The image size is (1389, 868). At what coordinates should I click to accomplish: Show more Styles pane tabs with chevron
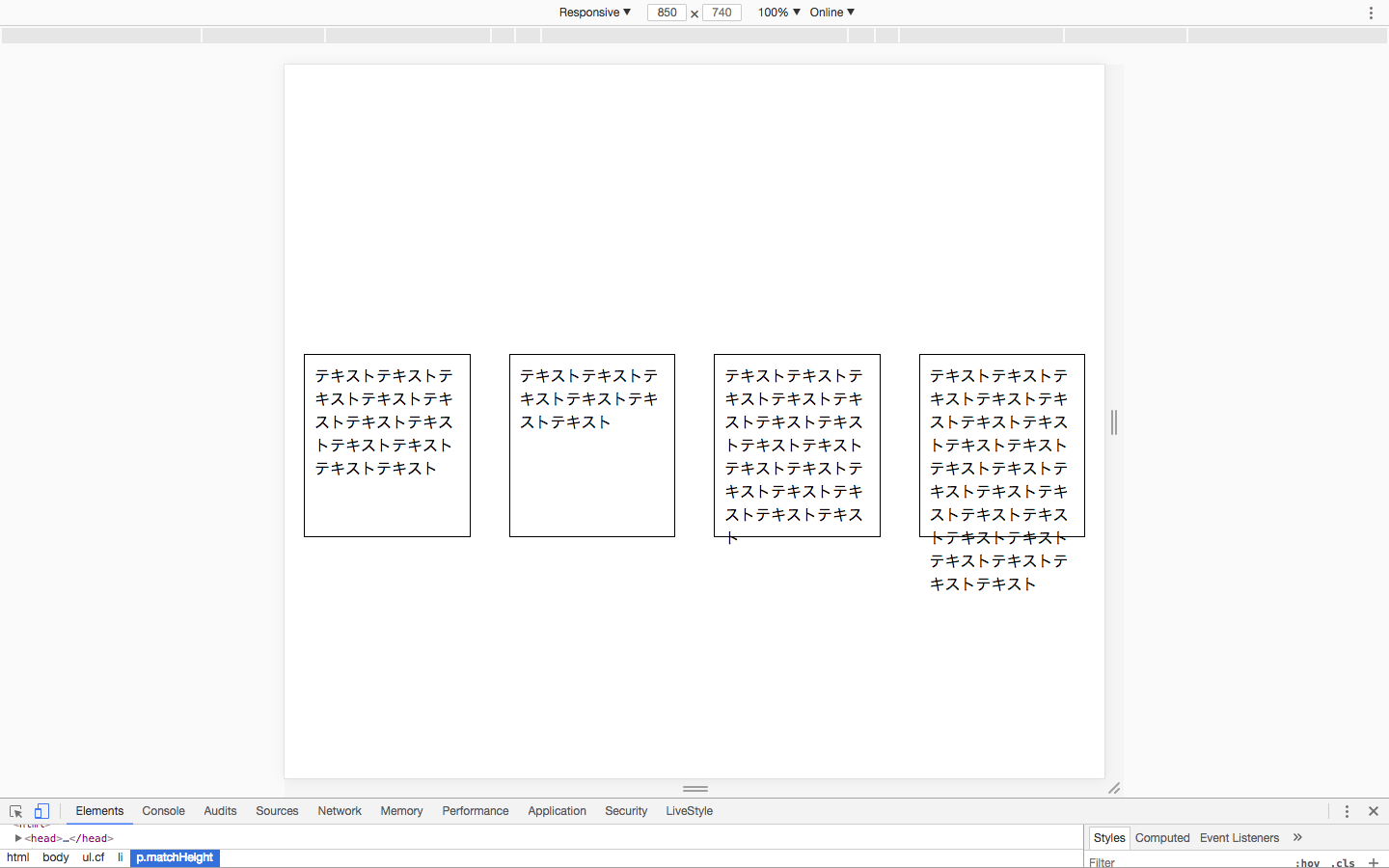pyautogui.click(x=1297, y=838)
